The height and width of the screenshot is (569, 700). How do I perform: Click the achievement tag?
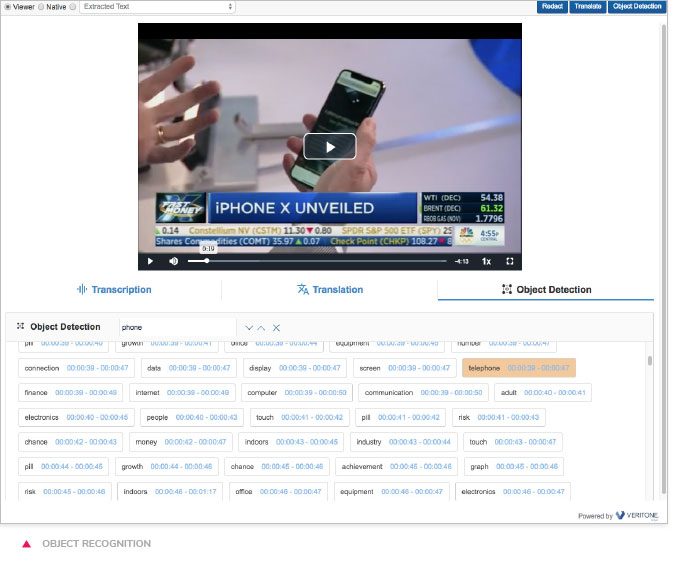[396, 466]
